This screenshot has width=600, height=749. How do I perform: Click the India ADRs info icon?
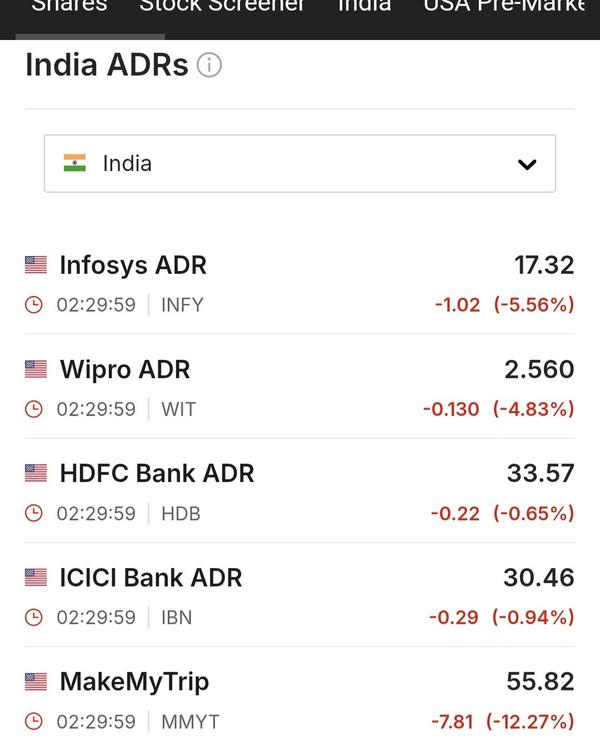pos(209,66)
